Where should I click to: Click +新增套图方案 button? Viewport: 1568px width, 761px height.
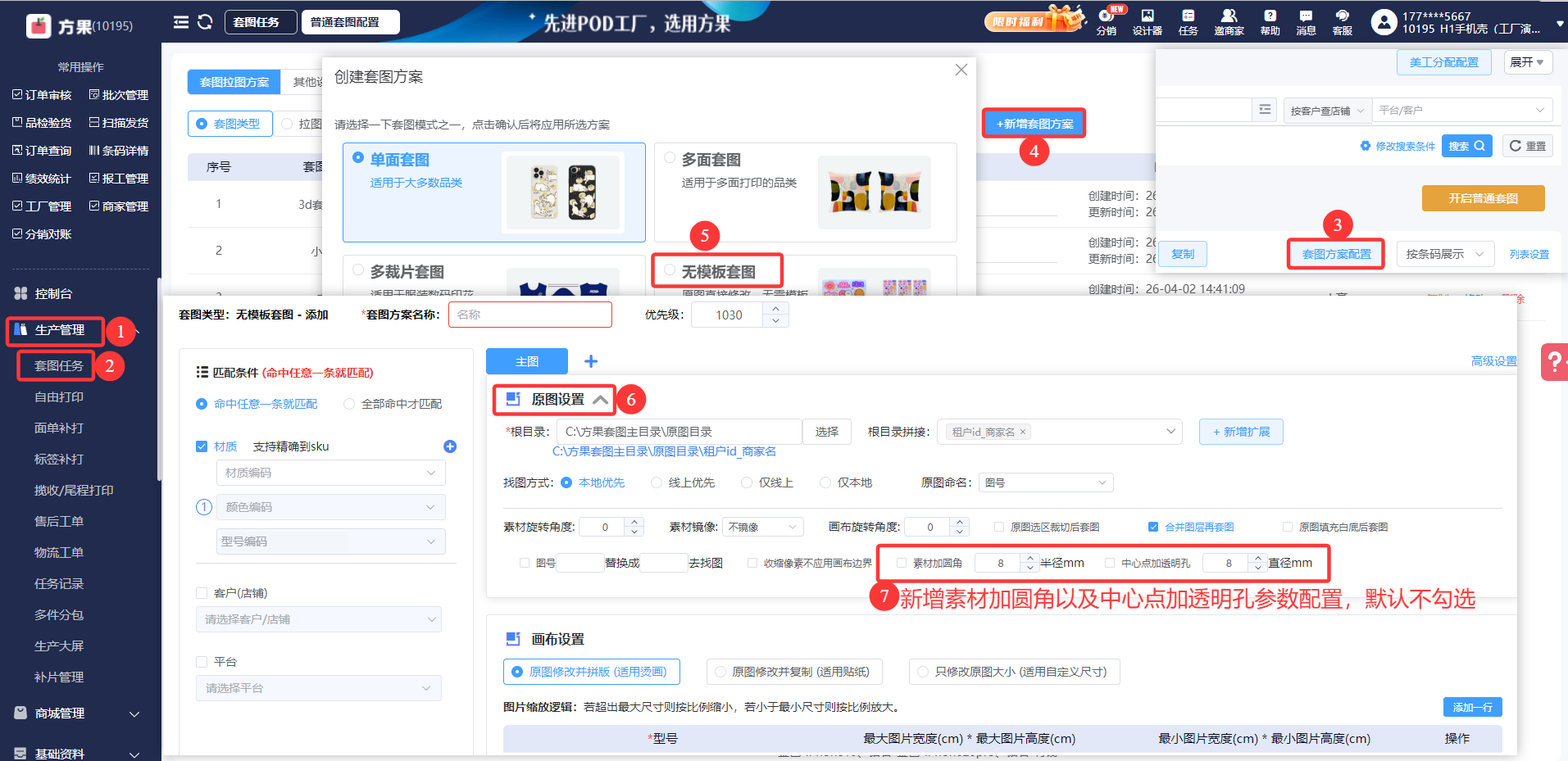tap(1034, 124)
